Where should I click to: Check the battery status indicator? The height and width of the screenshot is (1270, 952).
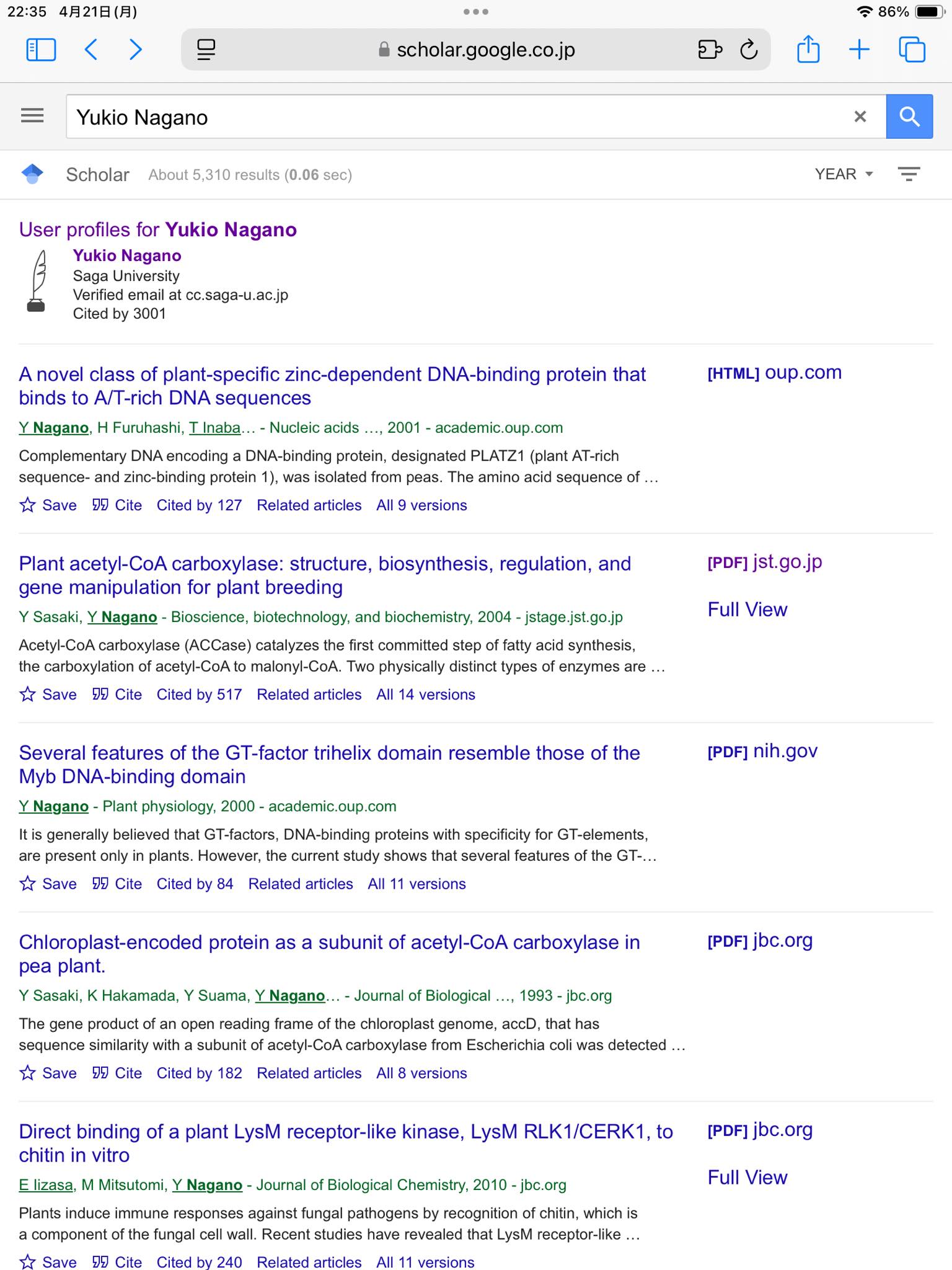coord(930,12)
